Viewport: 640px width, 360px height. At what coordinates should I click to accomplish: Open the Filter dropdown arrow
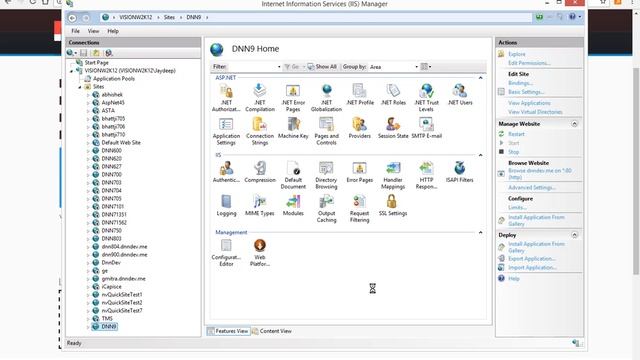[x=279, y=67]
